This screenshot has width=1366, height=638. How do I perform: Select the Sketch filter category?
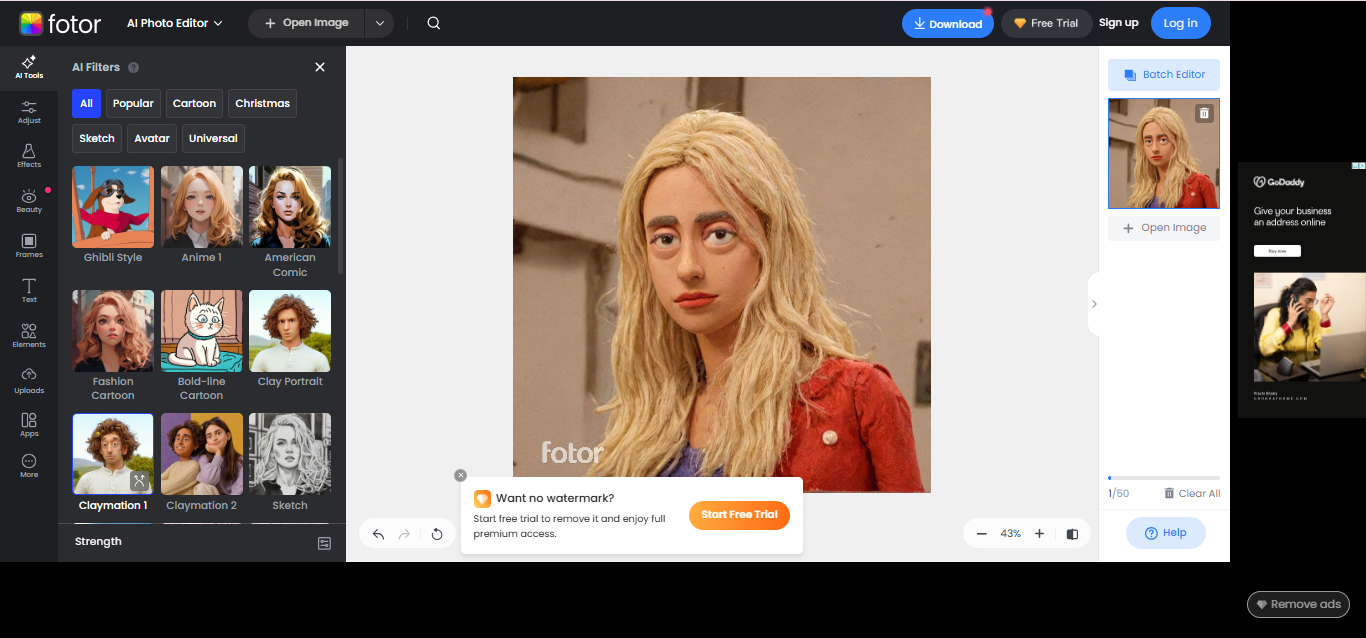point(96,138)
